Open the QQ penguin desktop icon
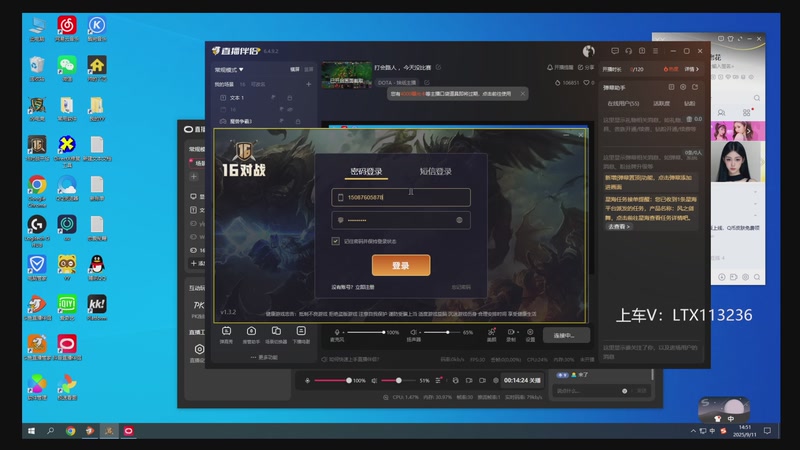The width and height of the screenshot is (800, 450). point(97,268)
